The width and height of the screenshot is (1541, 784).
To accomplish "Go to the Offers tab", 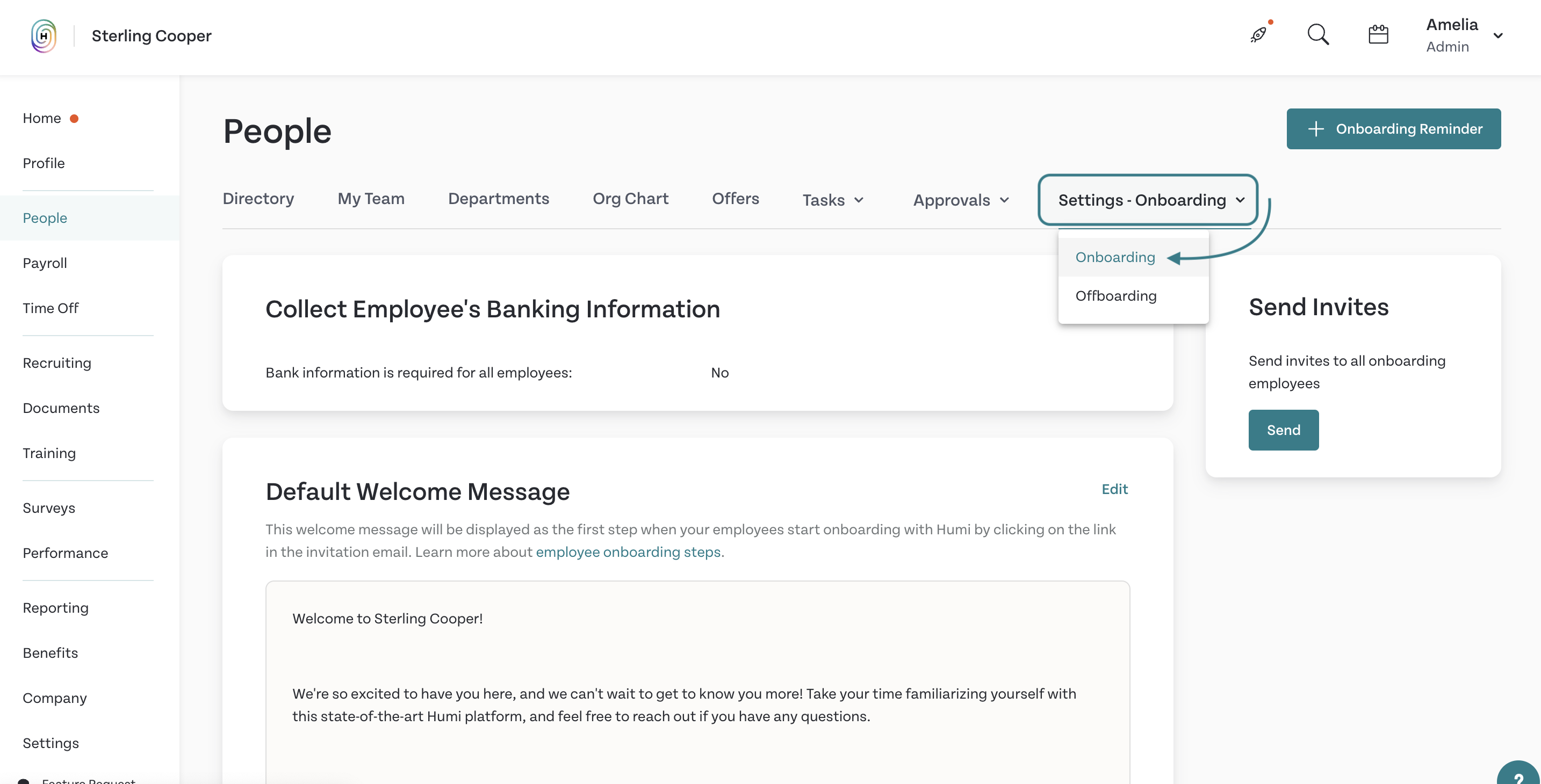I will coord(735,199).
